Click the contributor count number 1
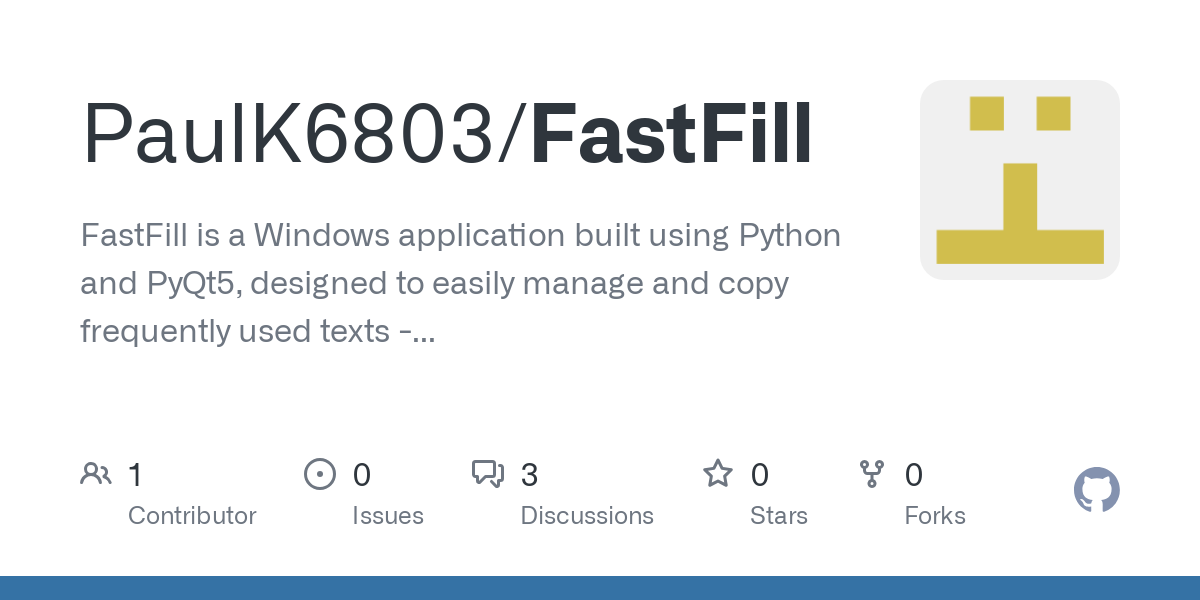This screenshot has width=1200, height=600. [135, 475]
